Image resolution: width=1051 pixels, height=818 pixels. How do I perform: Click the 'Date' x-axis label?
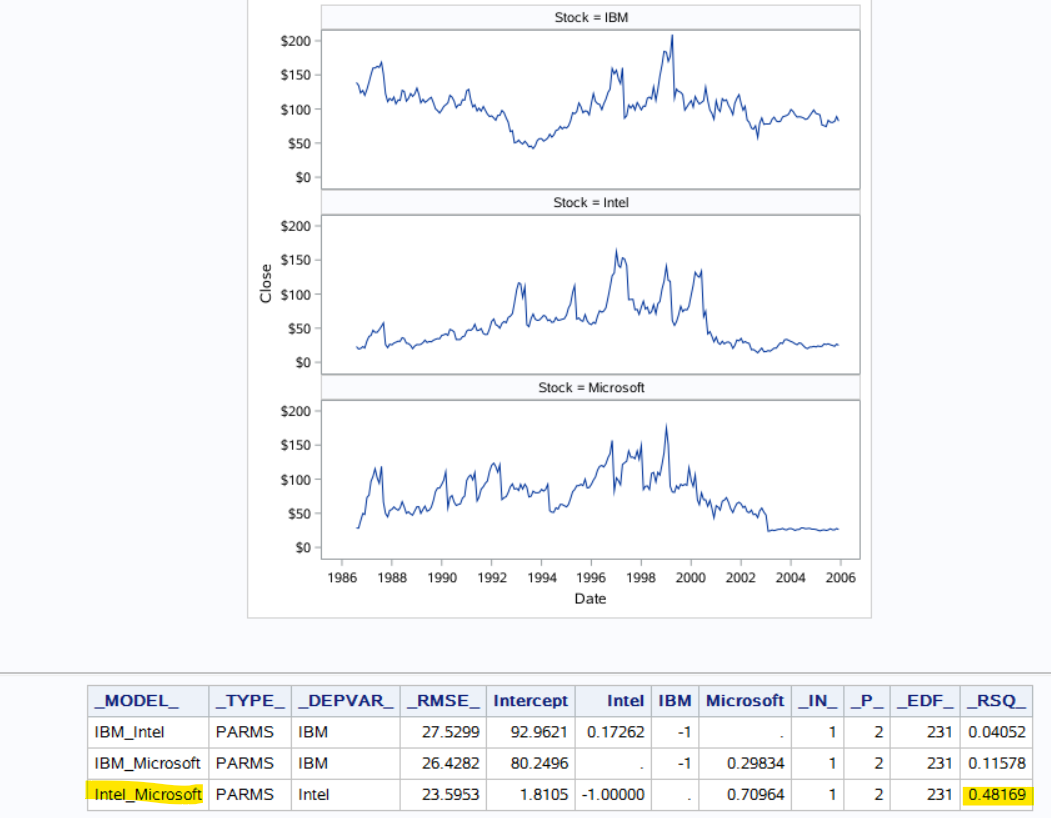click(590, 599)
